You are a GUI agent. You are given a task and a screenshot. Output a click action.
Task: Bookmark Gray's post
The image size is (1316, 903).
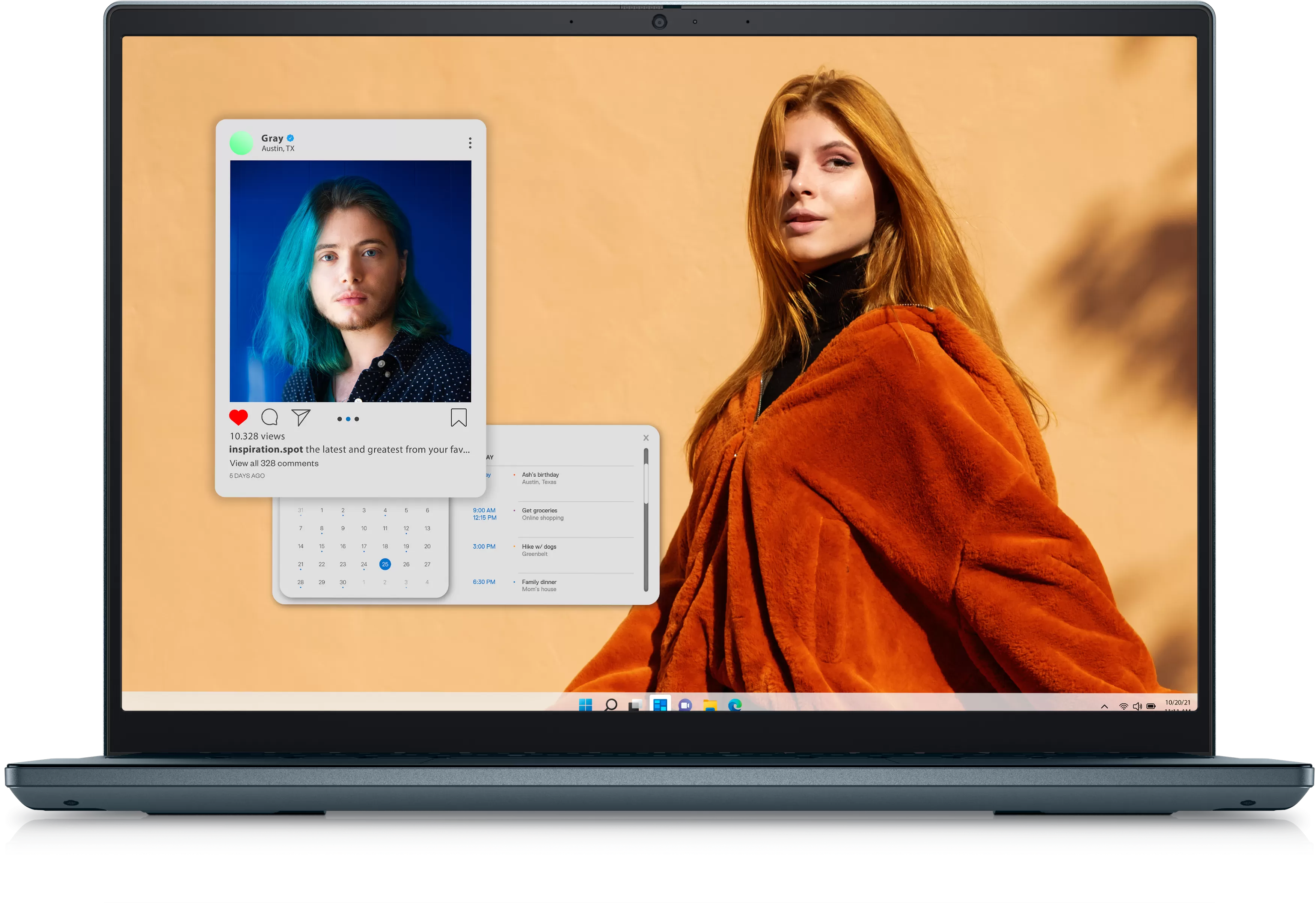[x=459, y=417]
